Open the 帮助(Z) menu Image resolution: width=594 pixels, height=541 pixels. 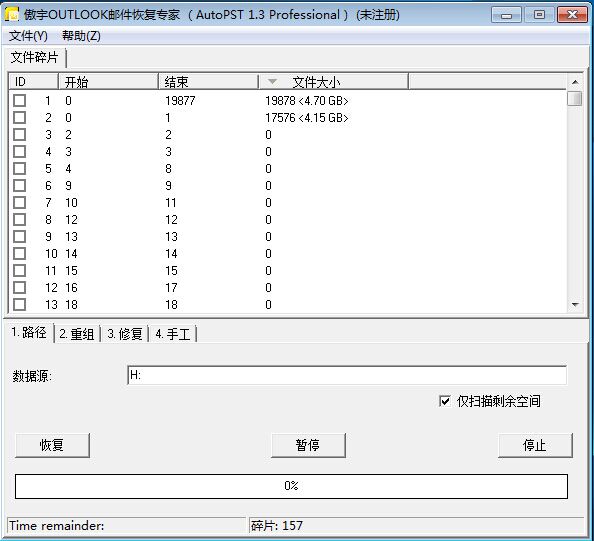pos(81,36)
